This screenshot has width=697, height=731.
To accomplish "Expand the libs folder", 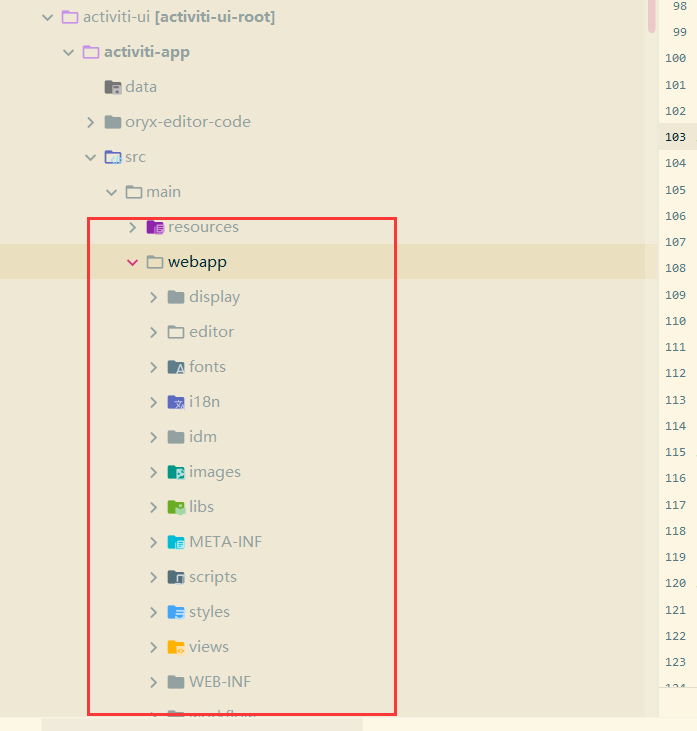I will point(153,507).
